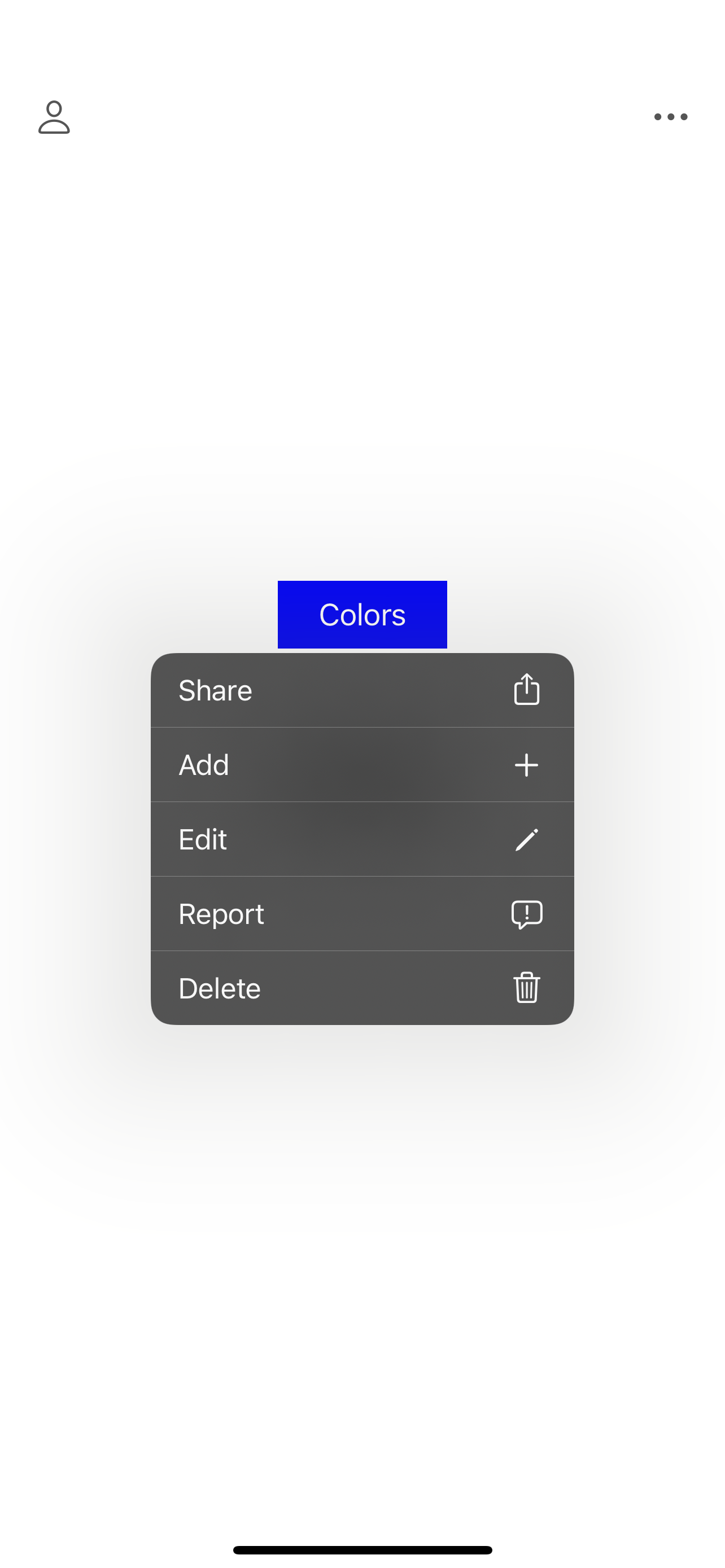Viewport: 725px width, 1568px height.
Task: Tap the speech-bubble report icon
Action: (526, 914)
